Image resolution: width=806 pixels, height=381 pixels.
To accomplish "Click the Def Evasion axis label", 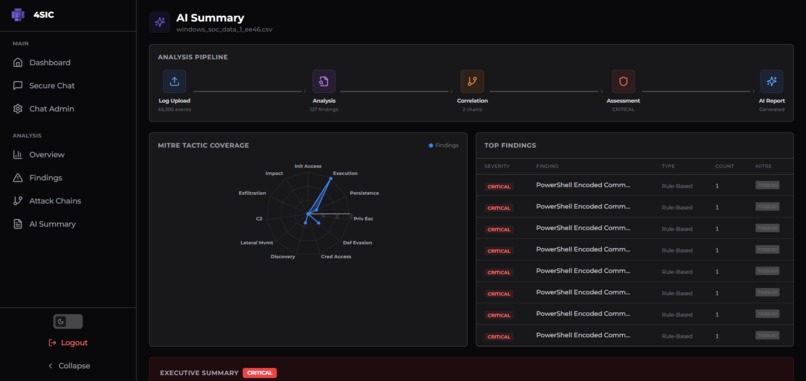I will coord(357,243).
